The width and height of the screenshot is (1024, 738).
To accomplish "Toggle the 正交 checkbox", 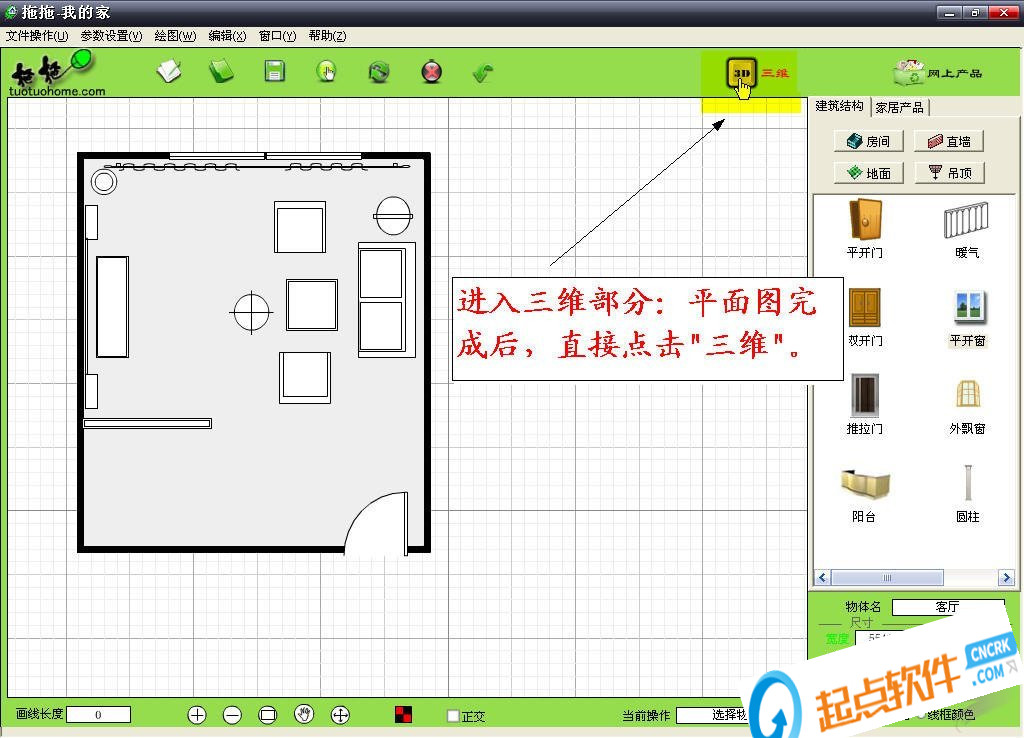I will [x=453, y=716].
